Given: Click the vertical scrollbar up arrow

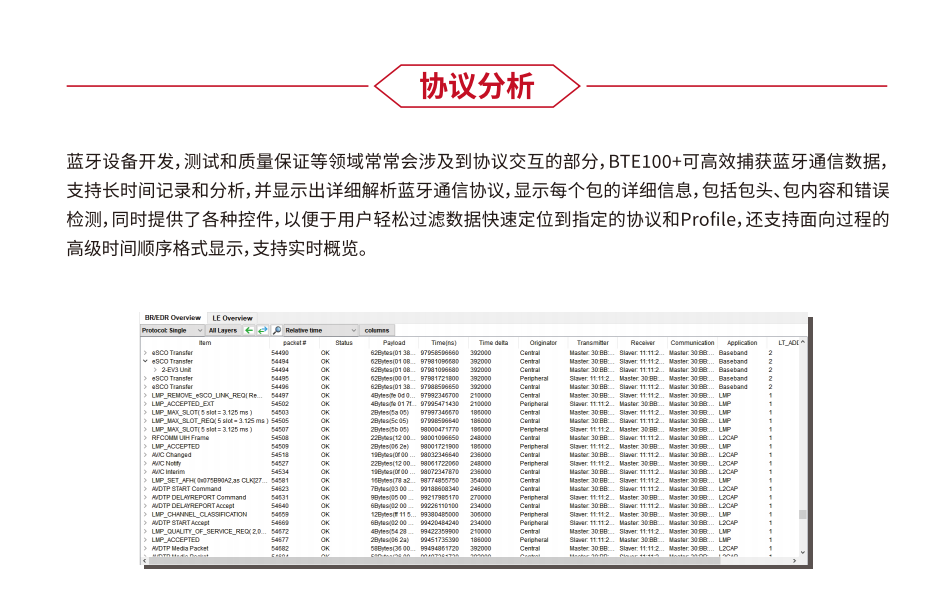Looking at the screenshot, I should (802, 343).
